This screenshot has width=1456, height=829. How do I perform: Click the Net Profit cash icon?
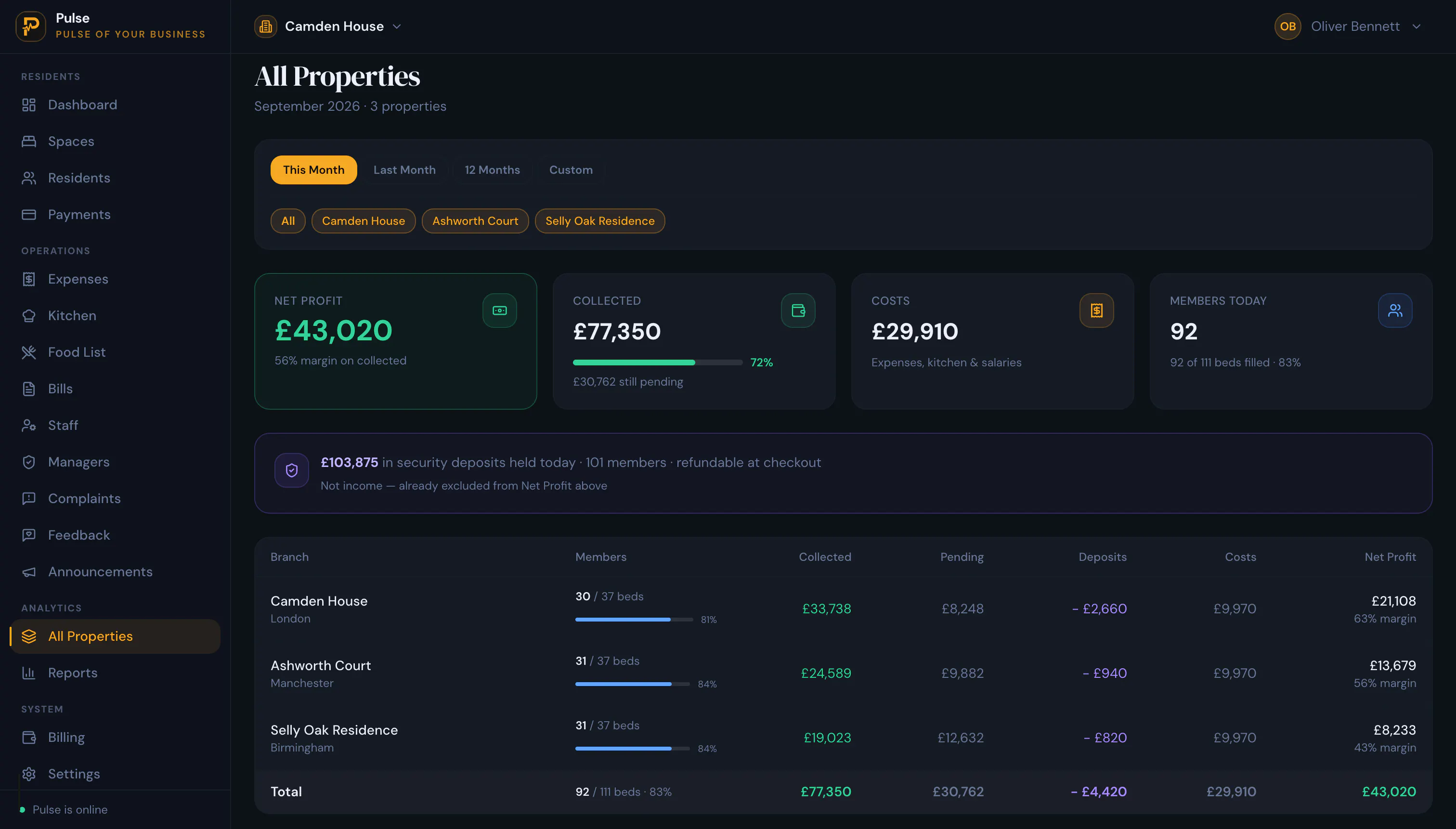(x=499, y=311)
